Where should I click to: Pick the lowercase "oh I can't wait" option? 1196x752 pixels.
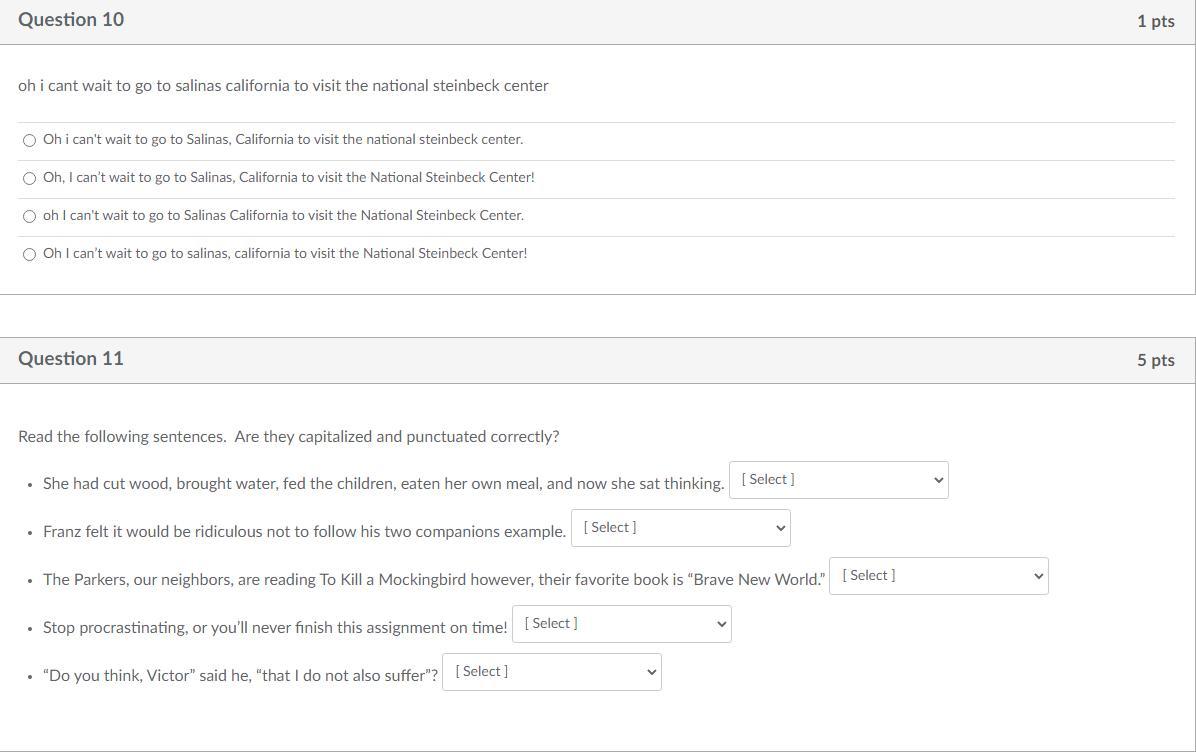29,216
